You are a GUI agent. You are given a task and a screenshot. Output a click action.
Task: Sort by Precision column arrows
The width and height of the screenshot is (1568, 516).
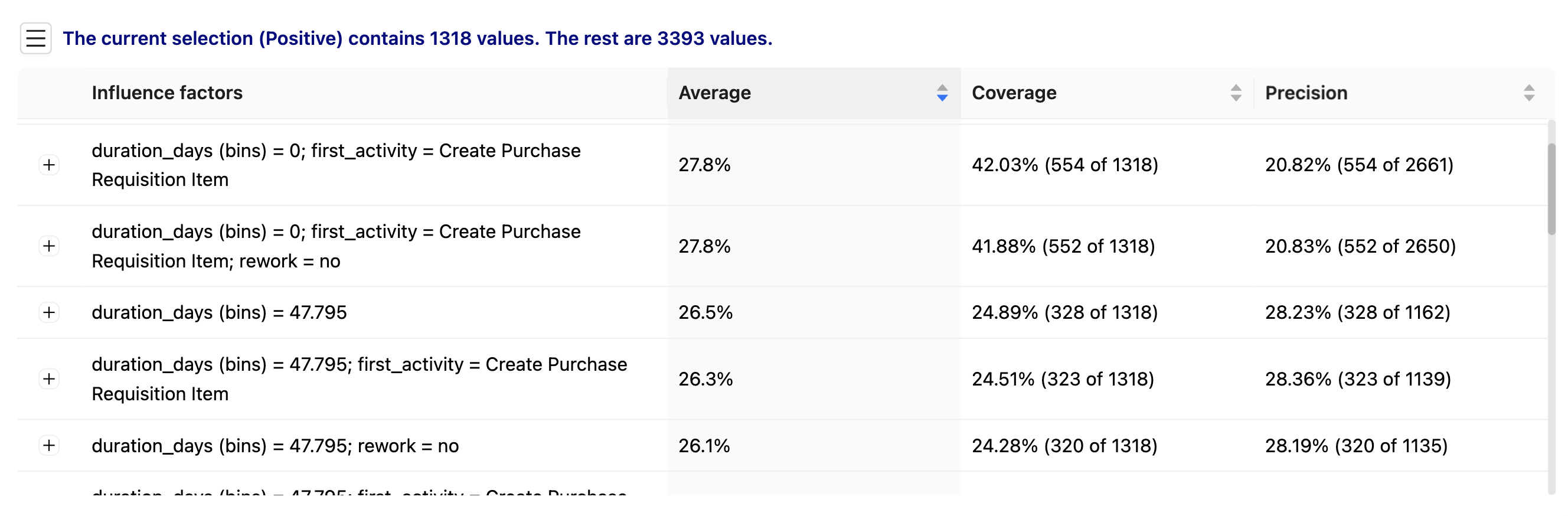tap(1528, 93)
